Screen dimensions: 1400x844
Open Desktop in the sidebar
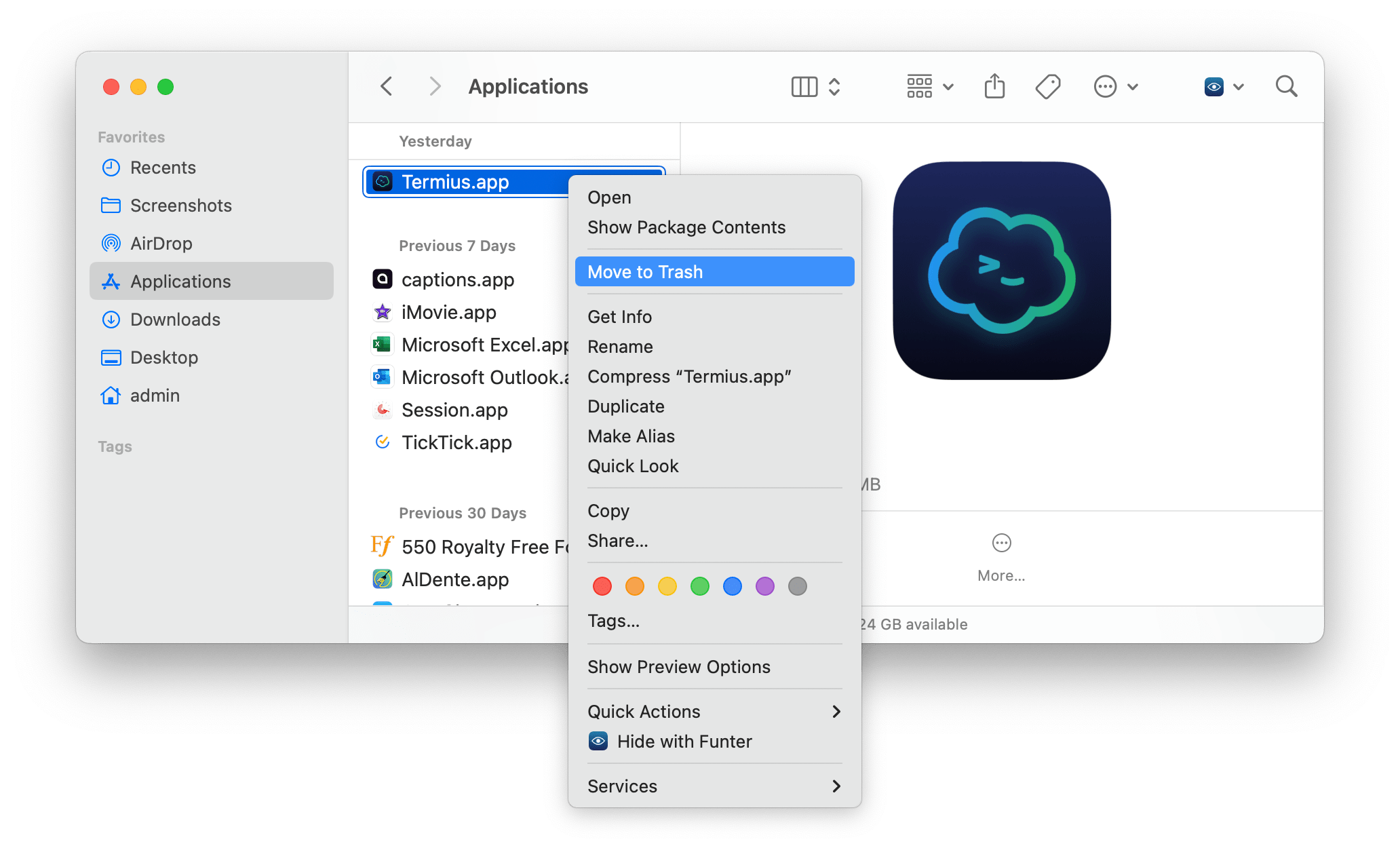click(212, 358)
